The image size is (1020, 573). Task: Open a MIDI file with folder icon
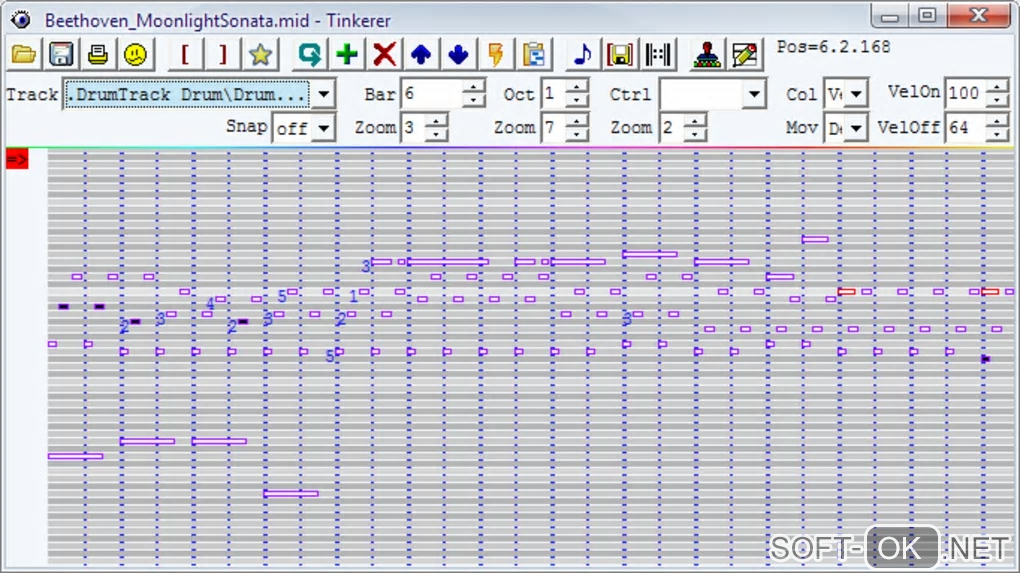24,55
